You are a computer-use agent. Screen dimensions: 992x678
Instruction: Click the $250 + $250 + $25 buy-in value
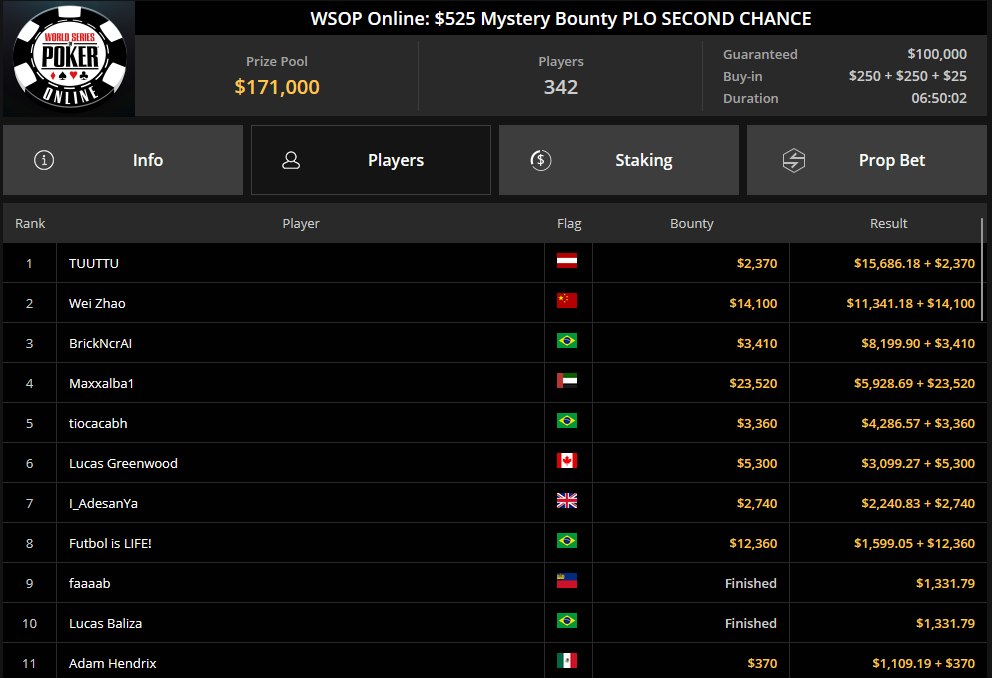(908, 76)
